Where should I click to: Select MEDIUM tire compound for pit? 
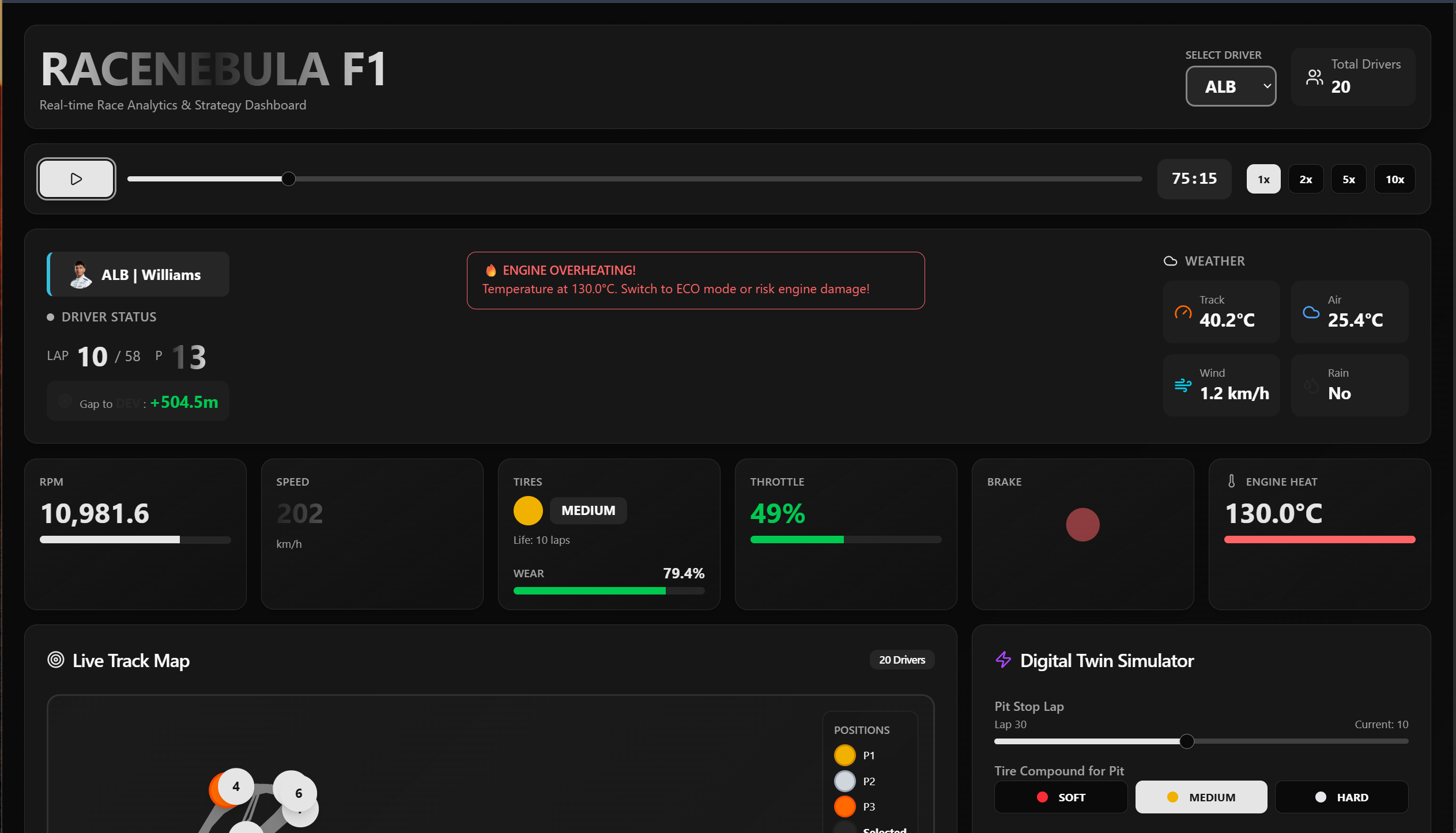pyautogui.click(x=1201, y=797)
